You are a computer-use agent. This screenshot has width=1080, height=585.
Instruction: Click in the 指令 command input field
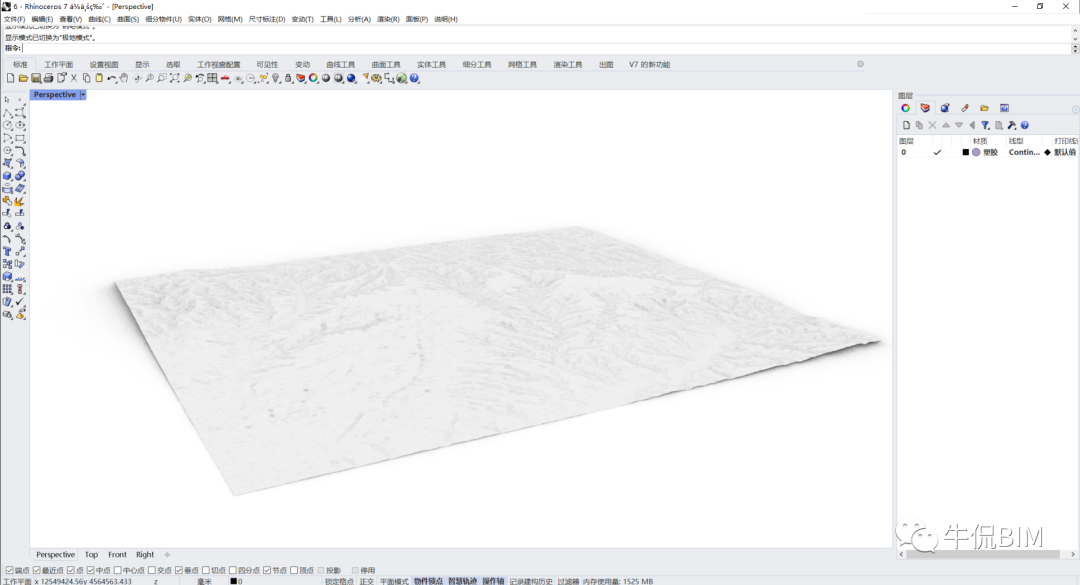coord(548,48)
